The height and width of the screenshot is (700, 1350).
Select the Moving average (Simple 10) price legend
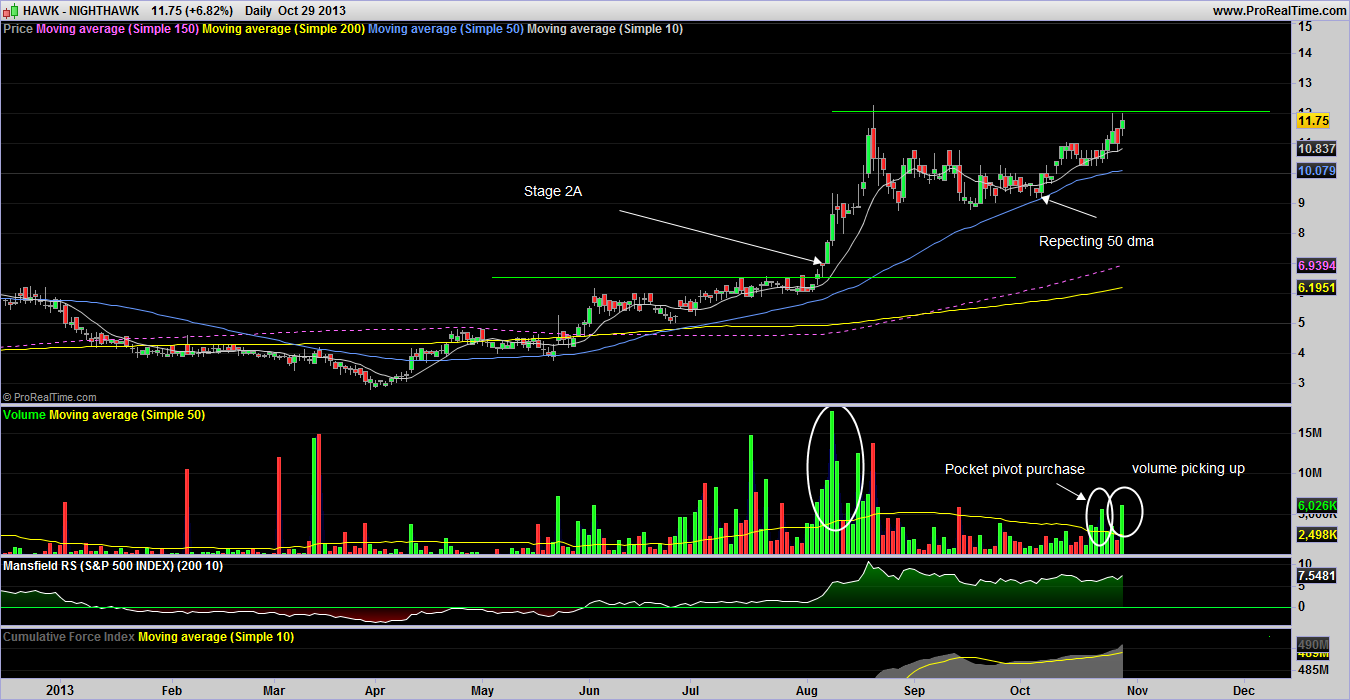tap(605, 29)
